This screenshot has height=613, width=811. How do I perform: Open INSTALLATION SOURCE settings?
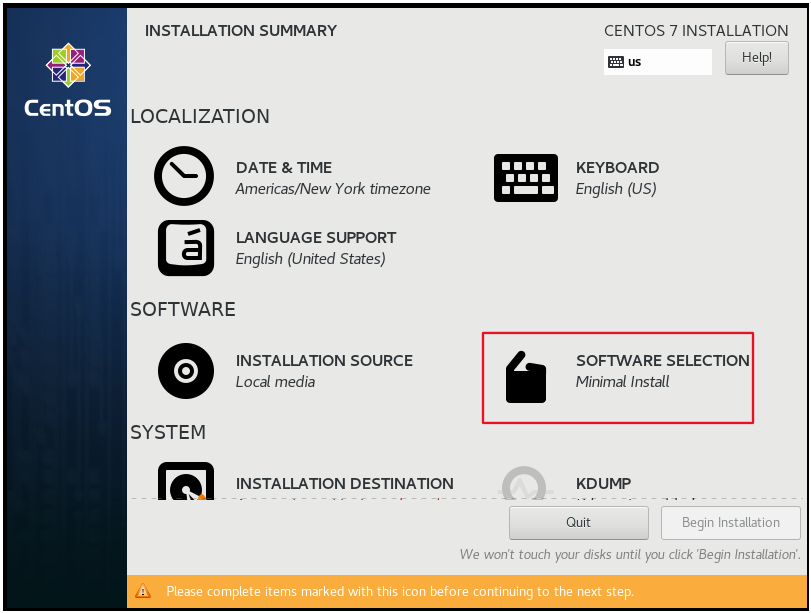(x=324, y=361)
